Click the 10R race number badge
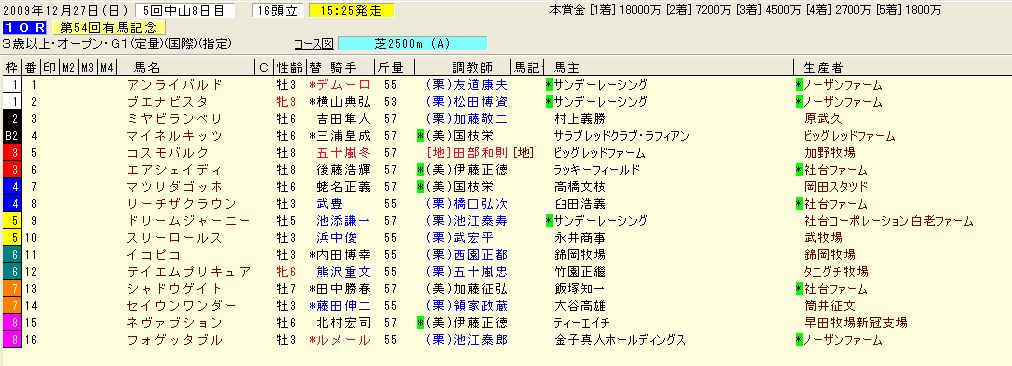The height and width of the screenshot is (366, 1012). (25, 28)
